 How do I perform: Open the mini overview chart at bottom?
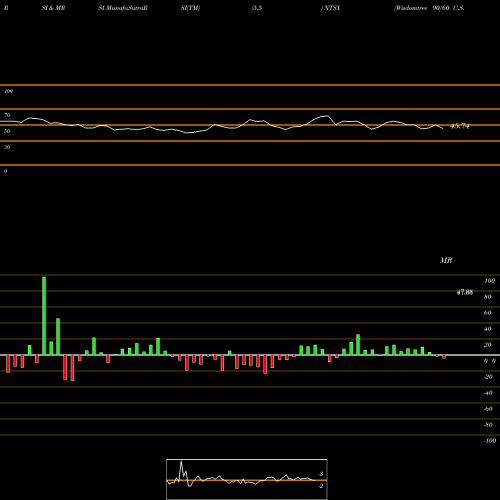(247, 479)
